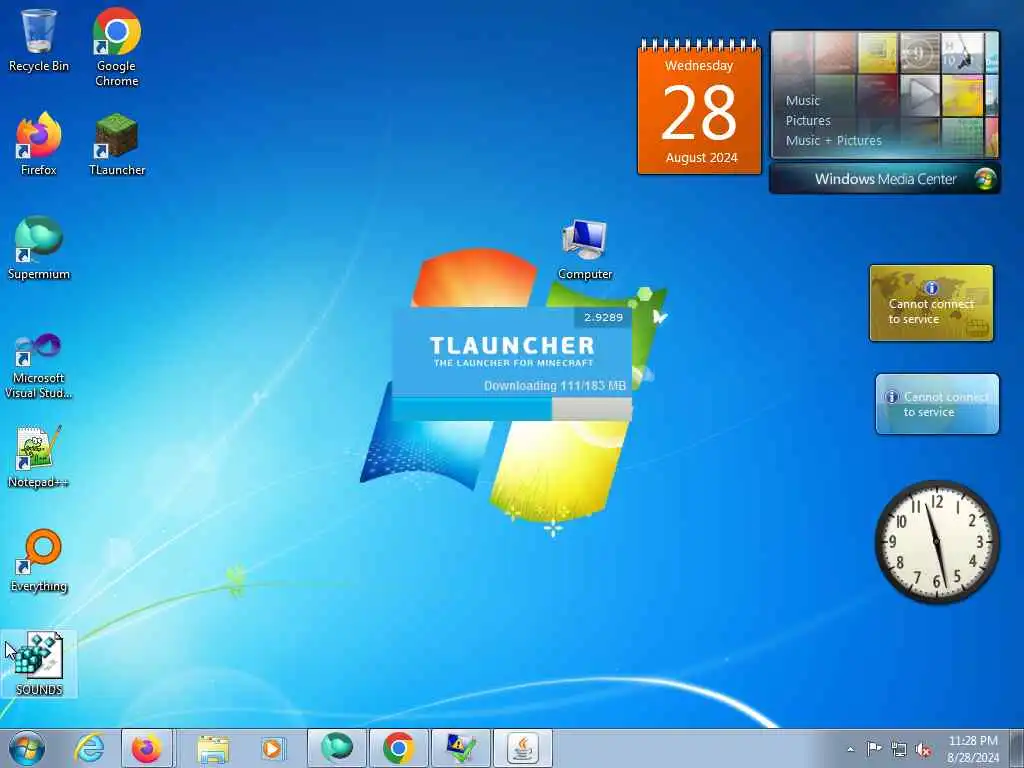1024x768 pixels.
Task: Switch to the Java taskbar program
Action: coord(522,748)
